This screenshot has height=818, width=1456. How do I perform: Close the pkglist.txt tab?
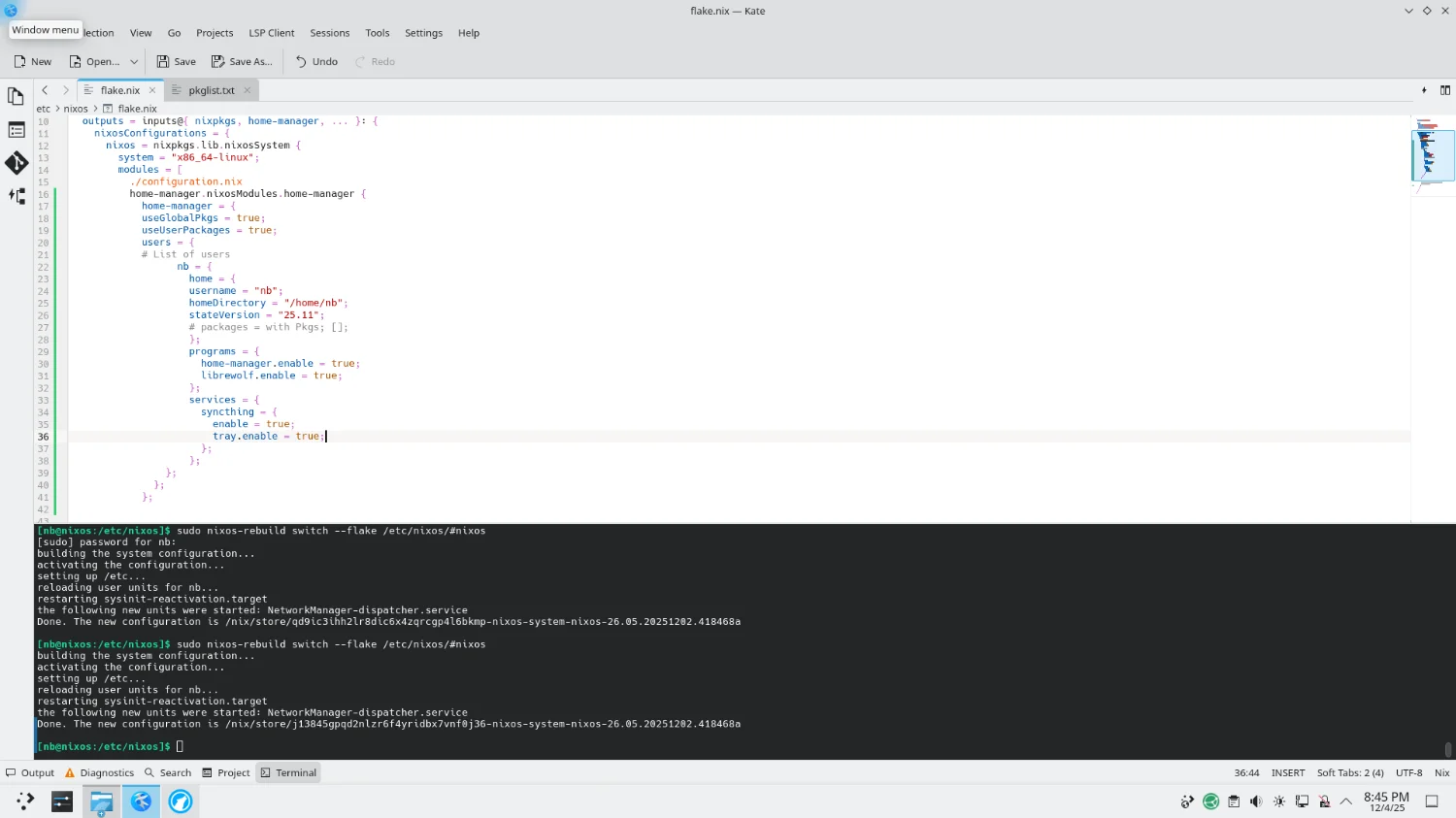(x=247, y=90)
